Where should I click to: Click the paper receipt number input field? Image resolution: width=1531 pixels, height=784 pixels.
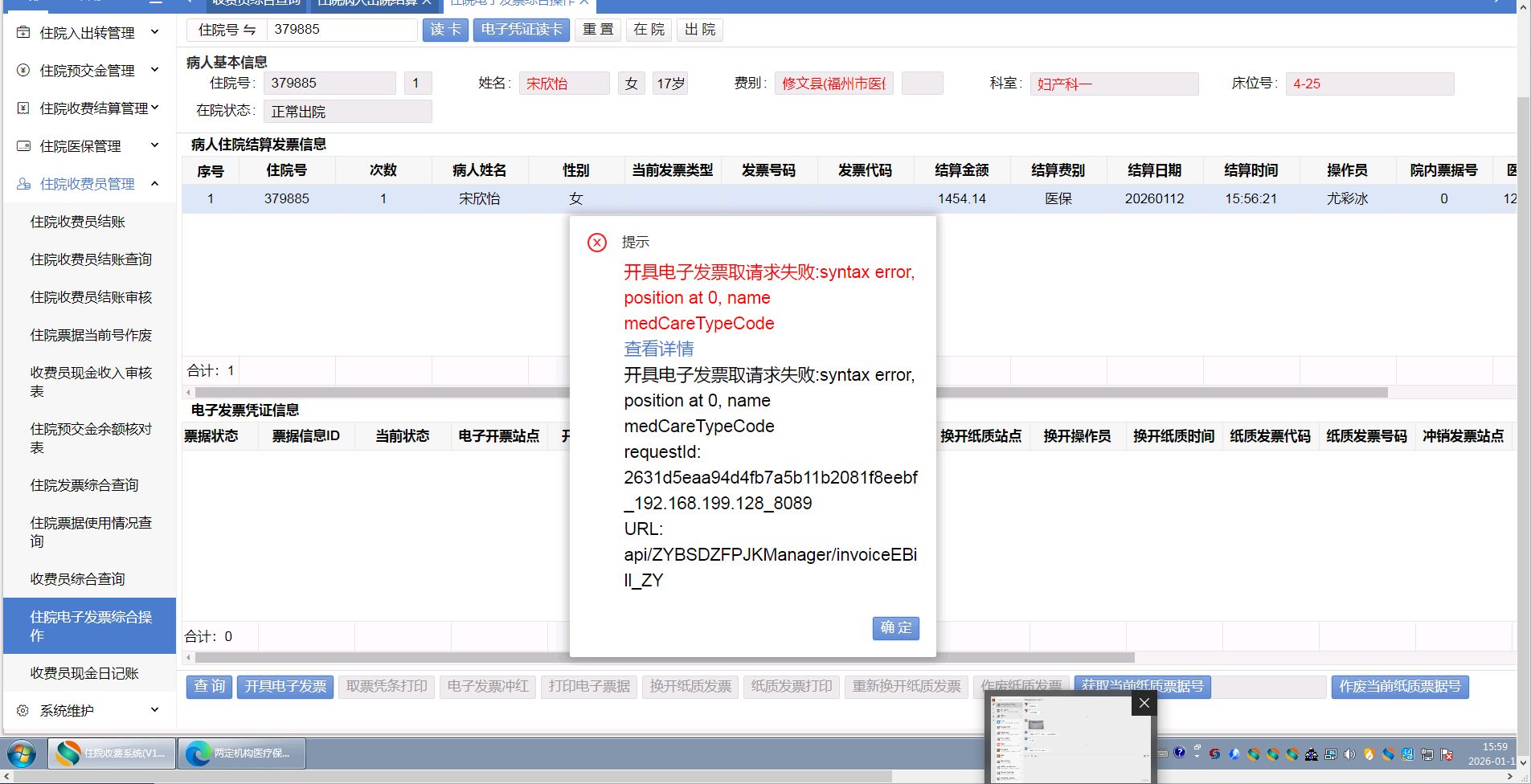1270,687
